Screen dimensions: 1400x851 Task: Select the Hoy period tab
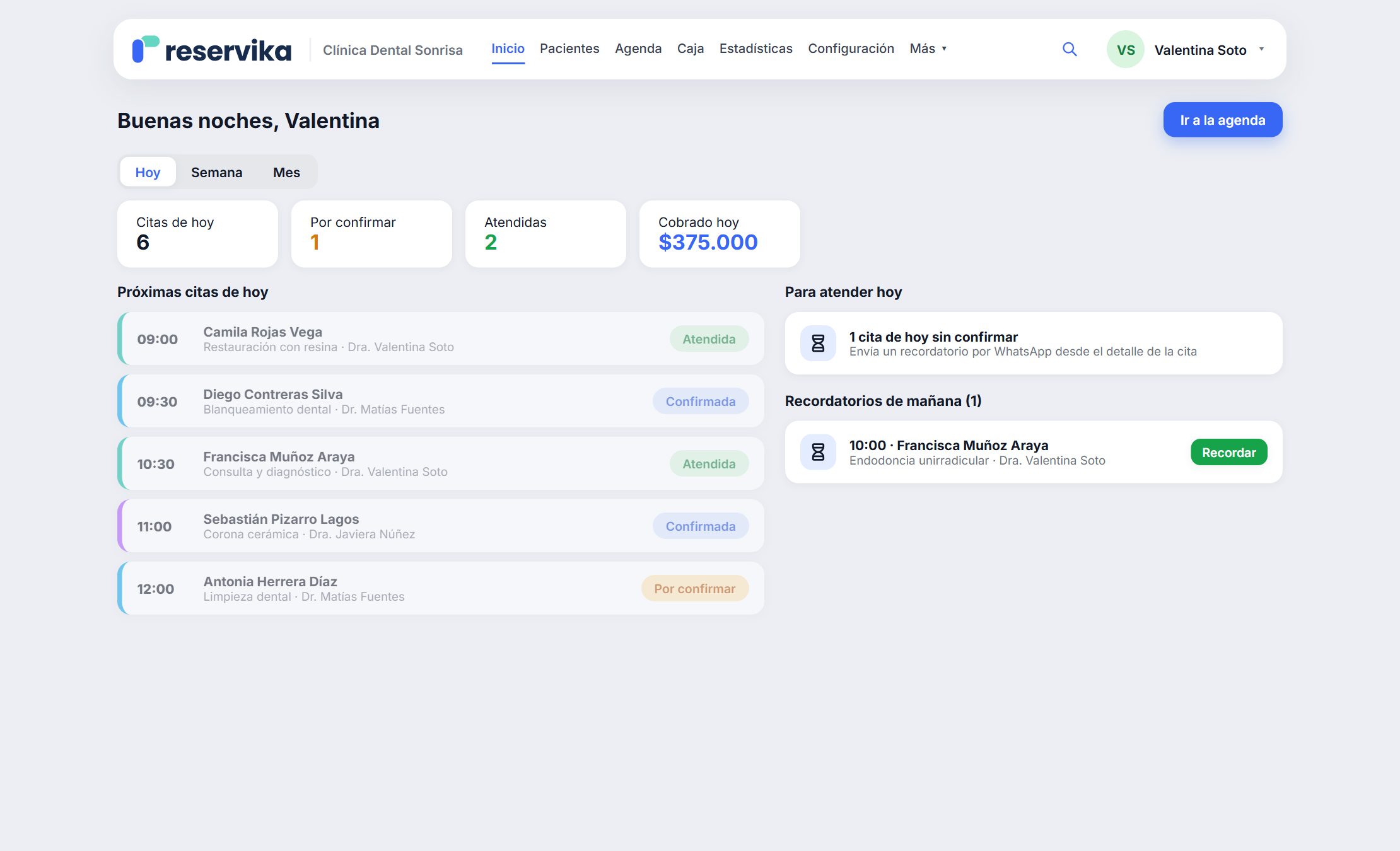click(x=148, y=172)
